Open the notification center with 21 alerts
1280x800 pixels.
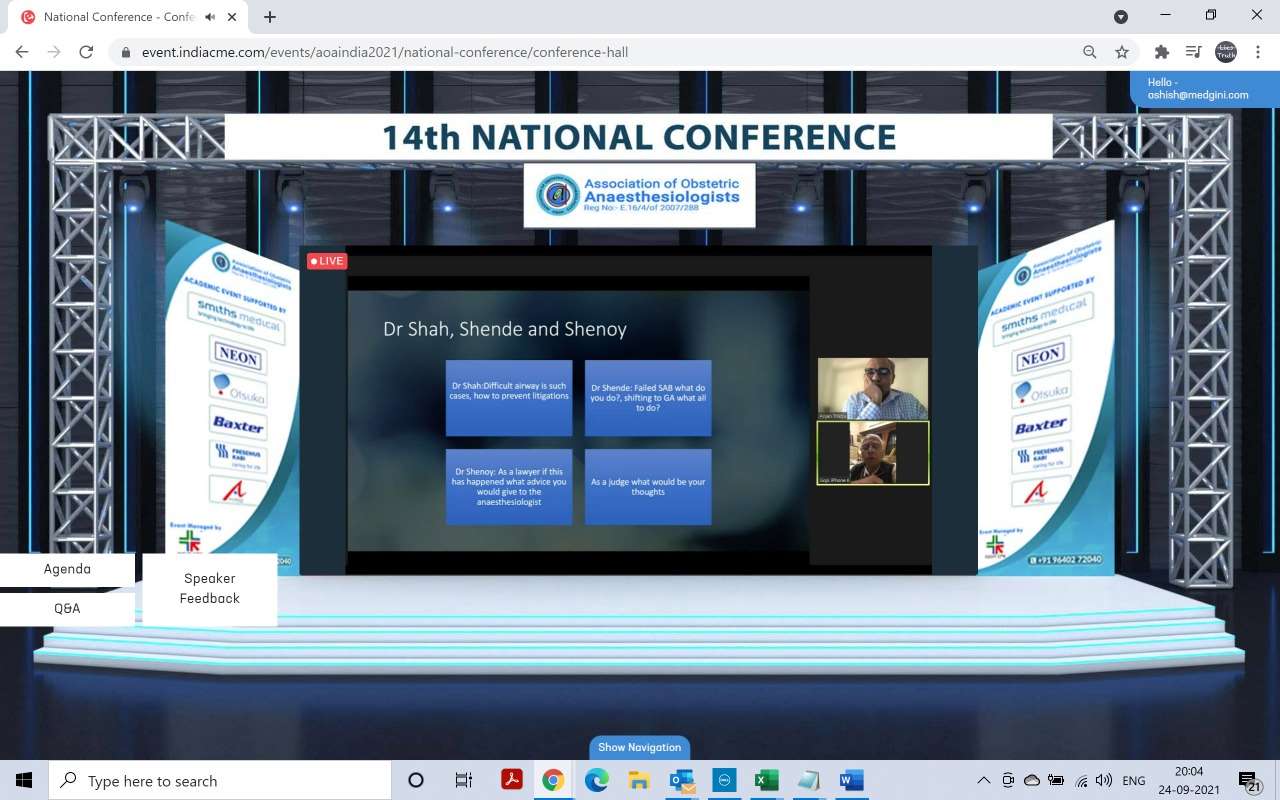[x=1249, y=781]
